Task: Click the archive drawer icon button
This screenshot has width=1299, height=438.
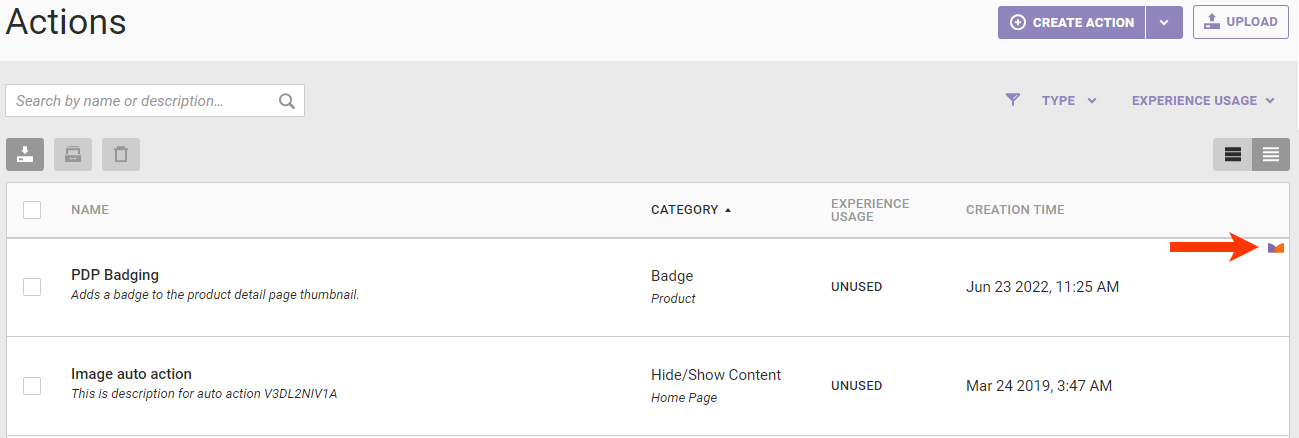Action: [x=73, y=154]
